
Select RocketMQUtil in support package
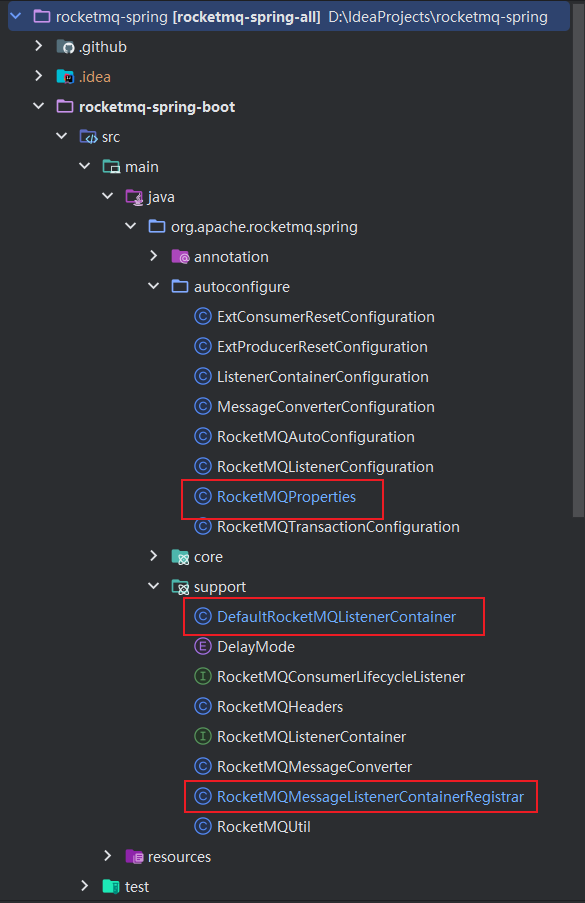[x=263, y=826]
